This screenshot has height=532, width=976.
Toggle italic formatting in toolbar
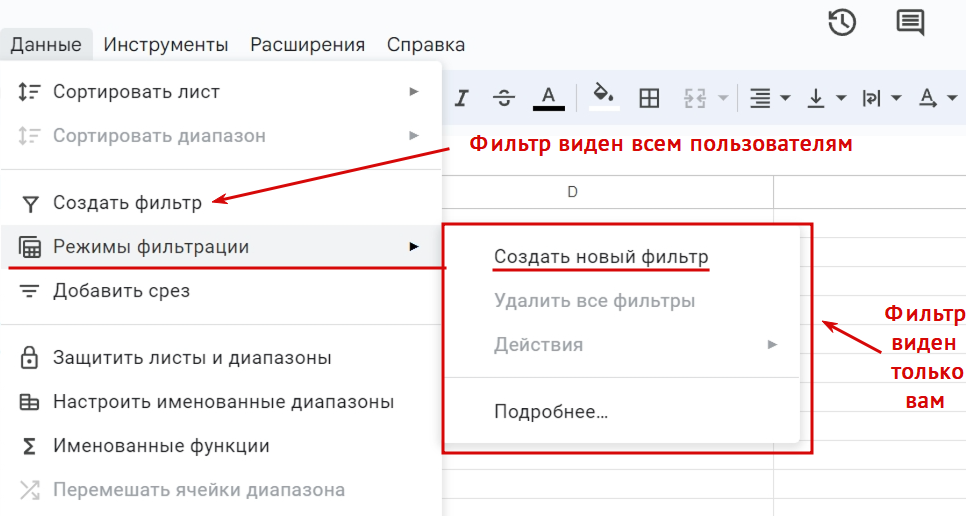pos(461,98)
